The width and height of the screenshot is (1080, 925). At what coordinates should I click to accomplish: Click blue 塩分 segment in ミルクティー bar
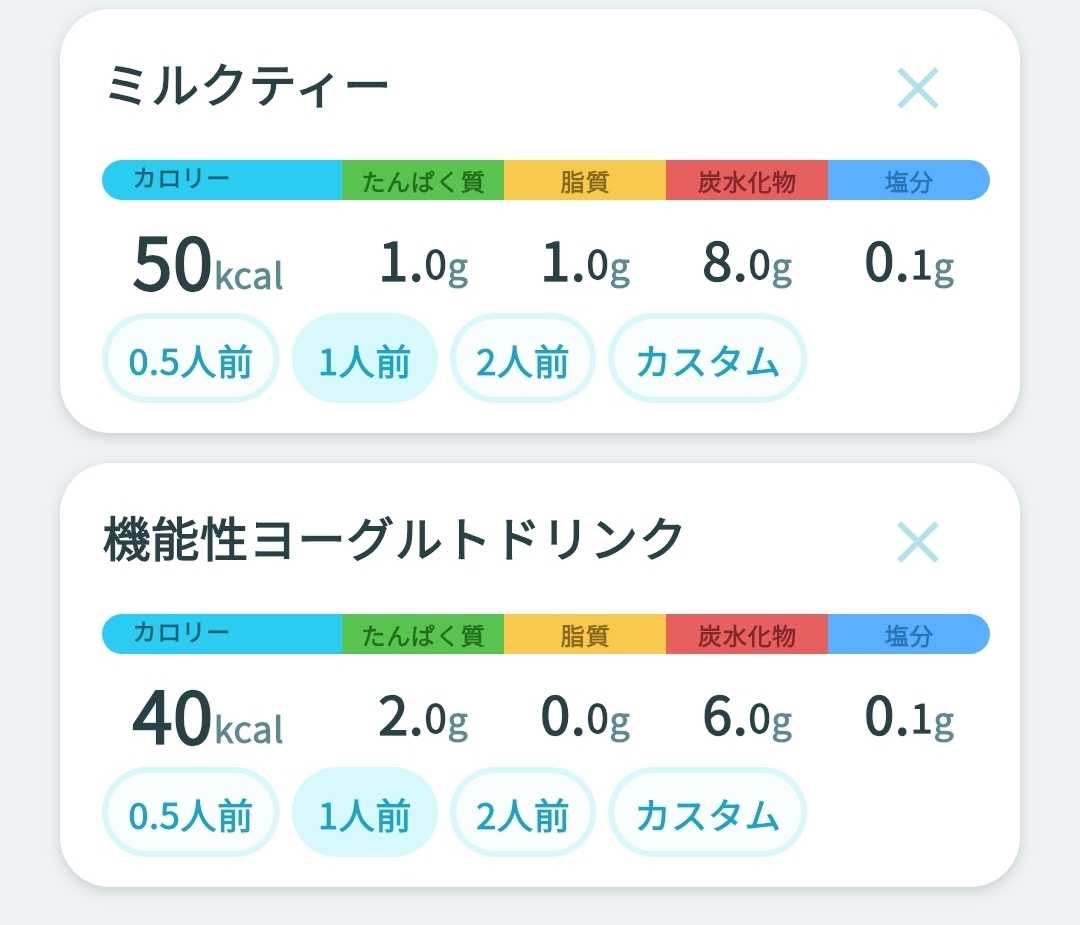point(909,180)
